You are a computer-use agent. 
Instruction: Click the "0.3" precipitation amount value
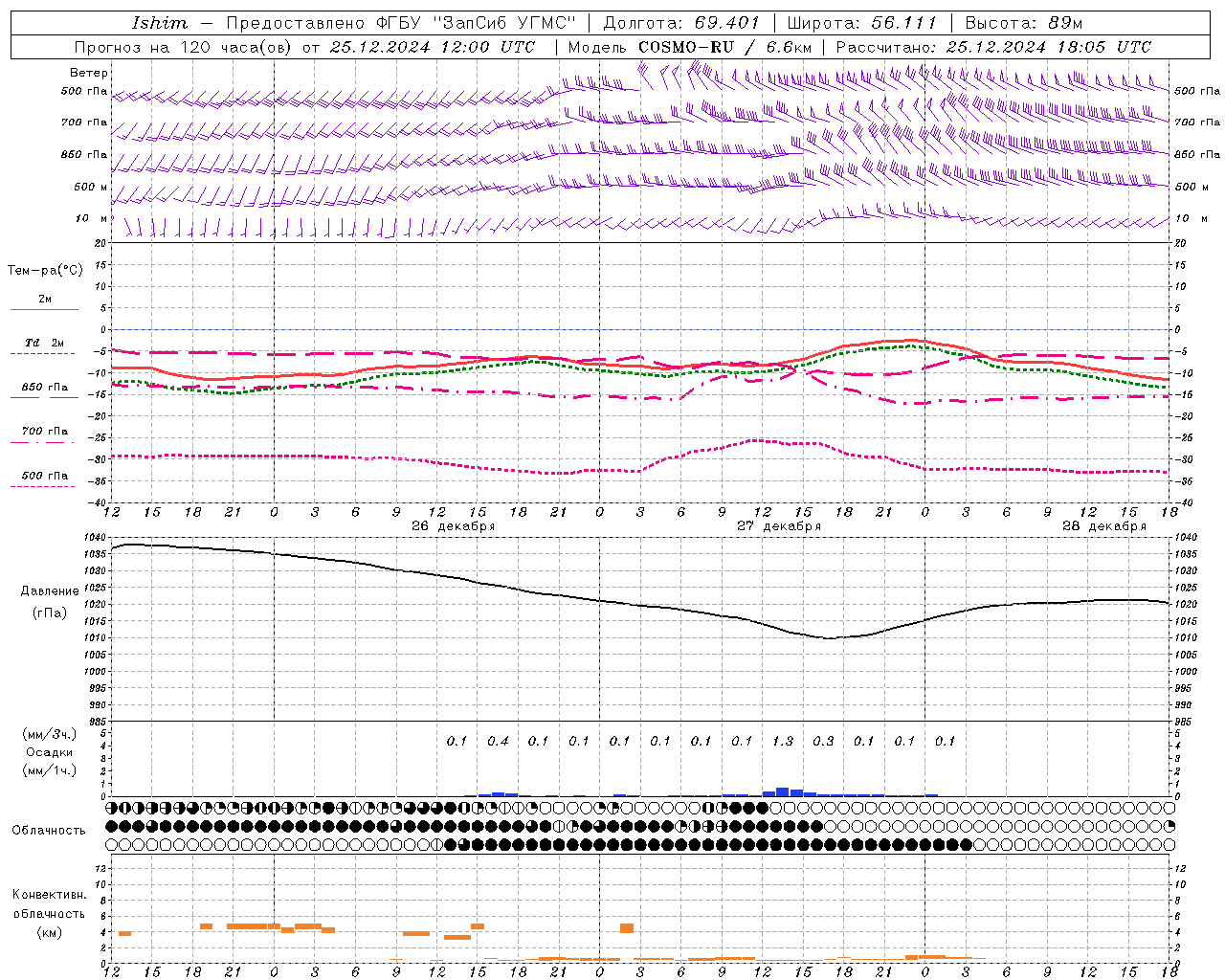coord(823,741)
